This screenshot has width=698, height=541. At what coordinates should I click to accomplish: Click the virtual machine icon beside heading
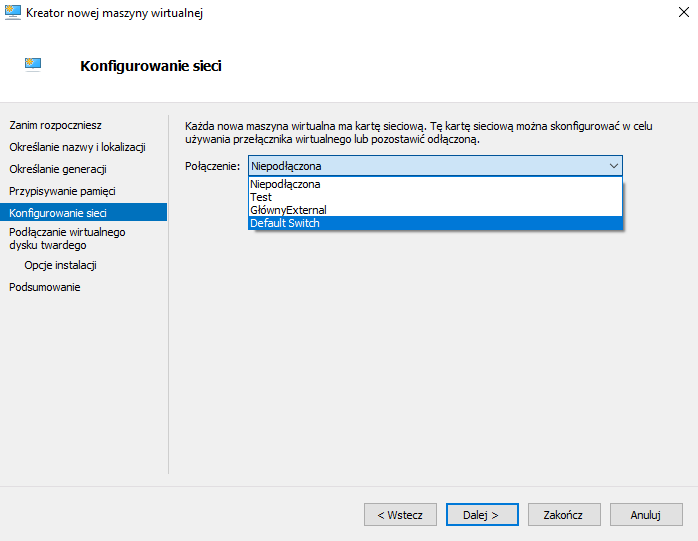pos(33,65)
